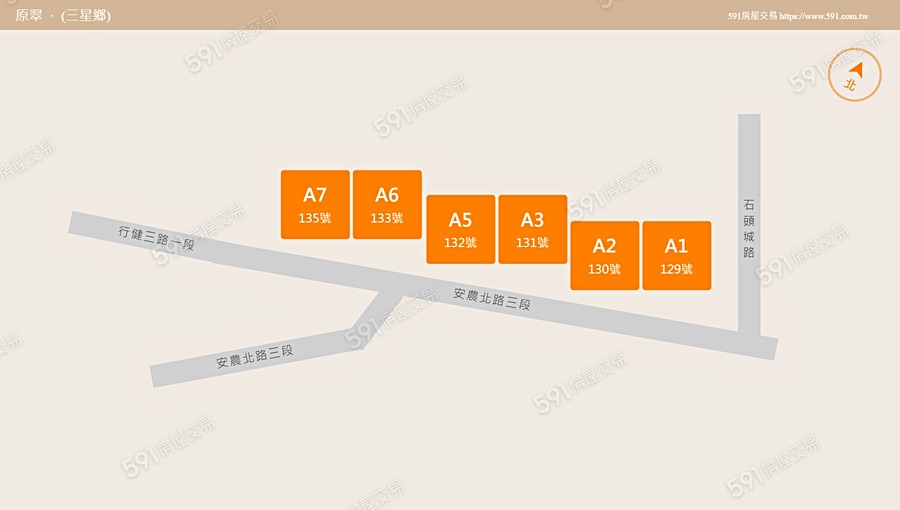Click the 135號 address text
Screen dimensions: 900x510
315,218
